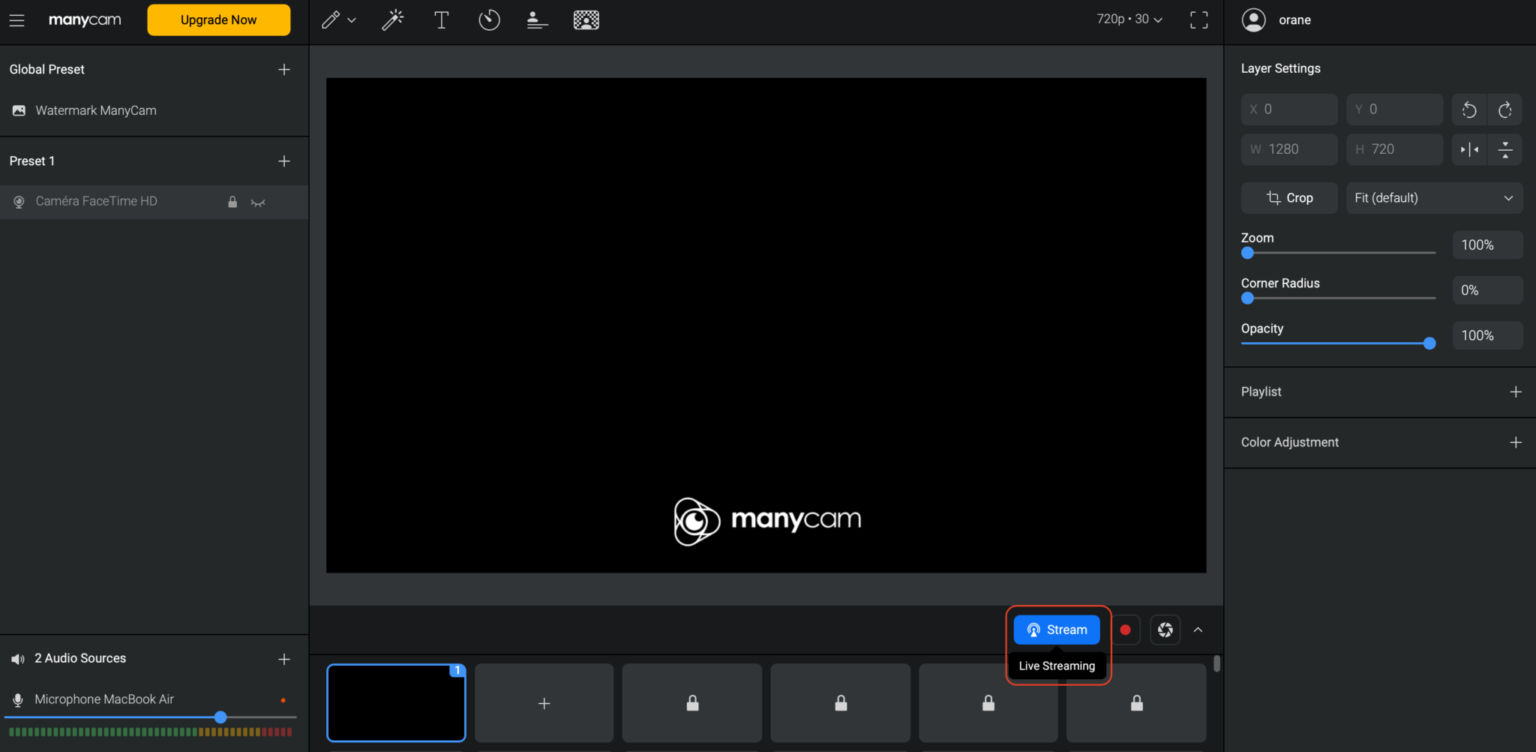This screenshot has width=1536, height=752.
Task: Click the Upgrade Now button
Action: (x=218, y=19)
